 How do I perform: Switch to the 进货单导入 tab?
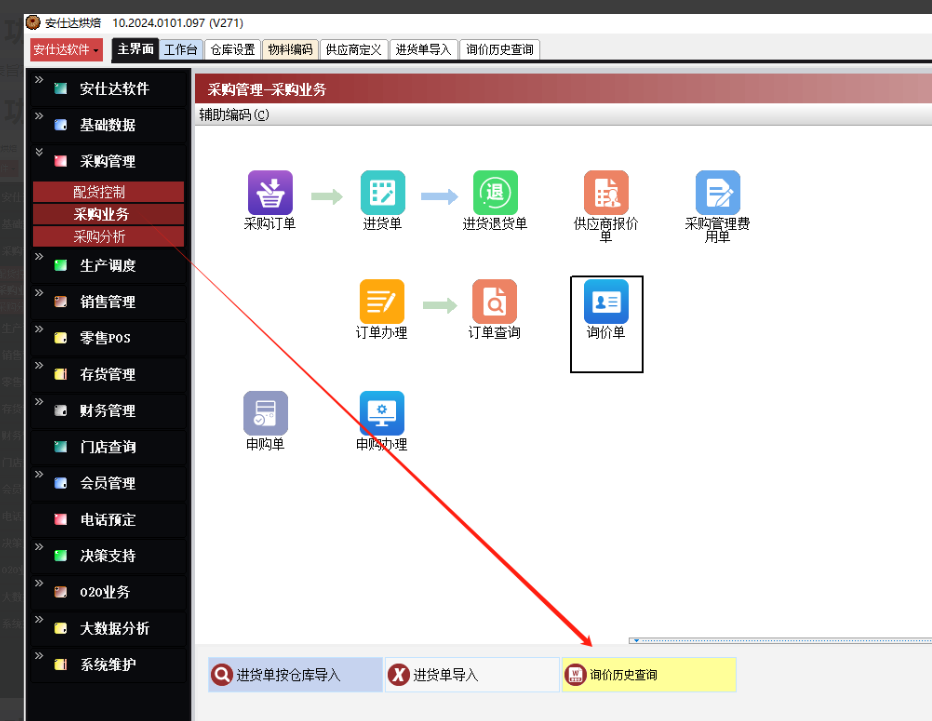point(423,49)
